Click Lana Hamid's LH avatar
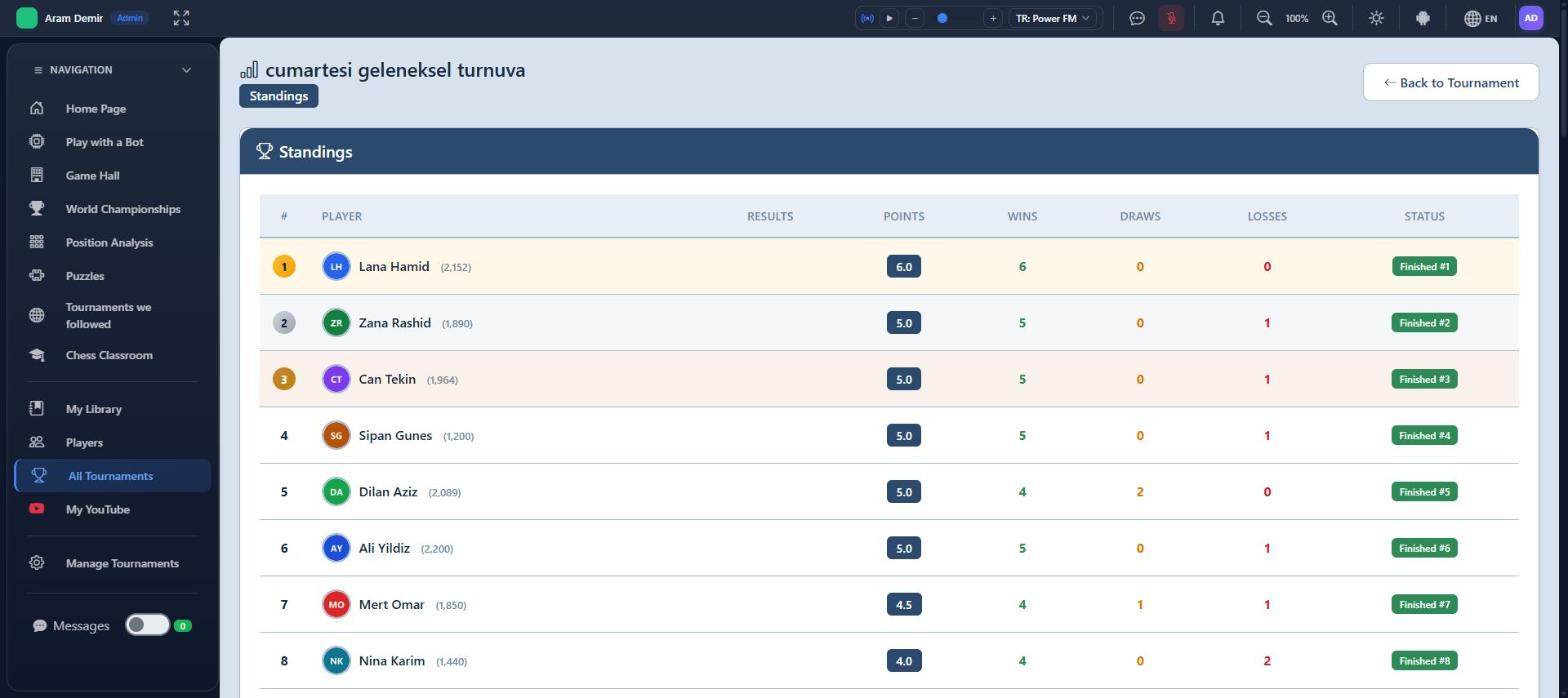 click(x=336, y=266)
